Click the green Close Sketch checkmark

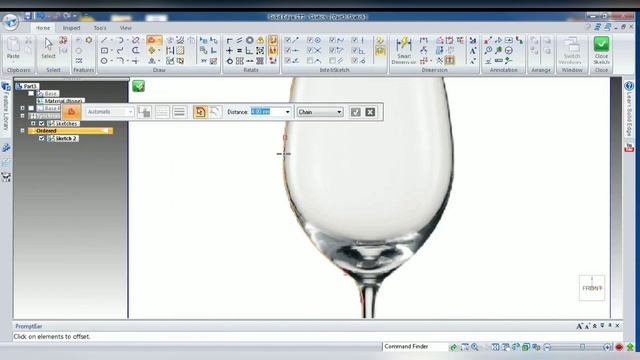[x=601, y=44]
